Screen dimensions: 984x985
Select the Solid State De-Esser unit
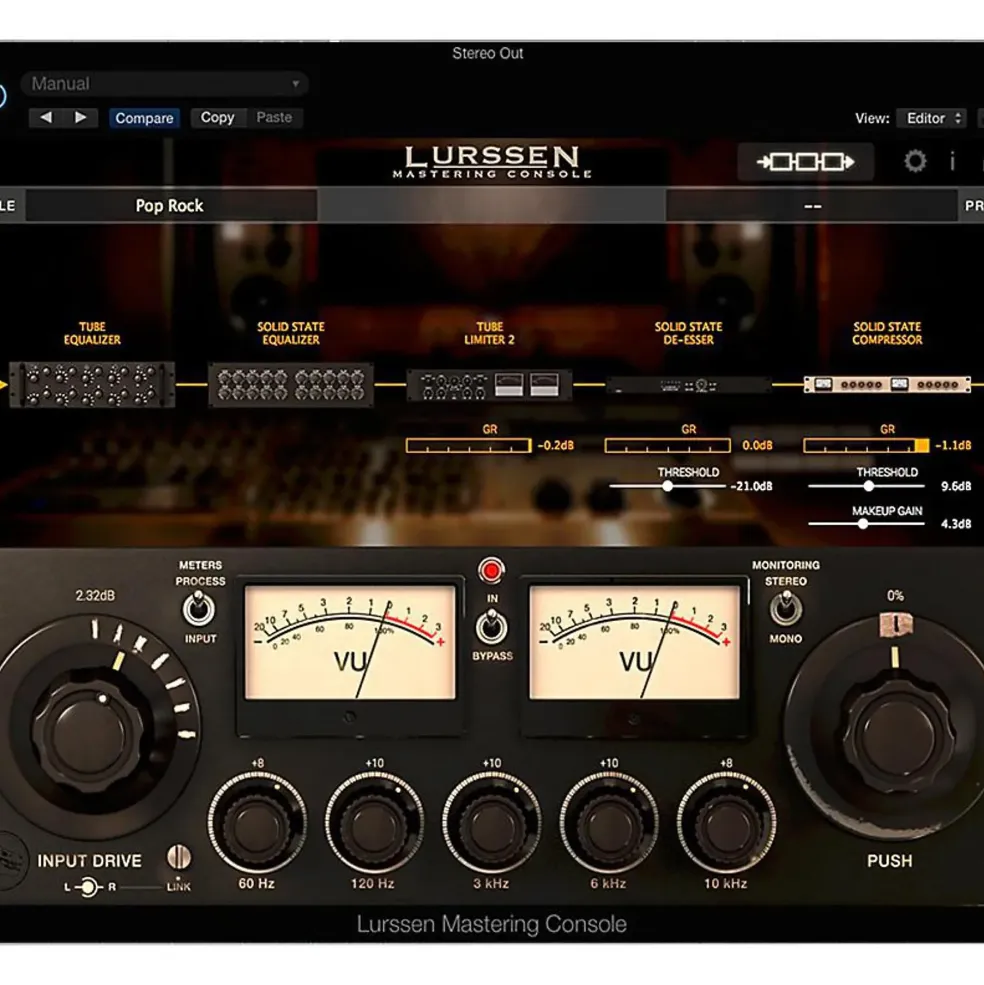(688, 385)
